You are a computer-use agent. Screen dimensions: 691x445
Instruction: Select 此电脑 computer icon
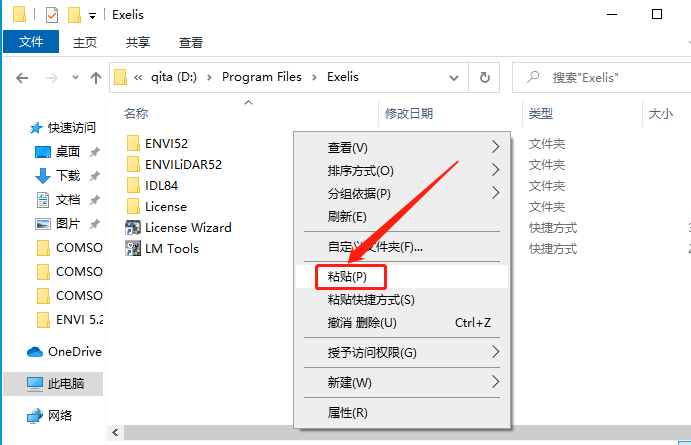pos(35,383)
